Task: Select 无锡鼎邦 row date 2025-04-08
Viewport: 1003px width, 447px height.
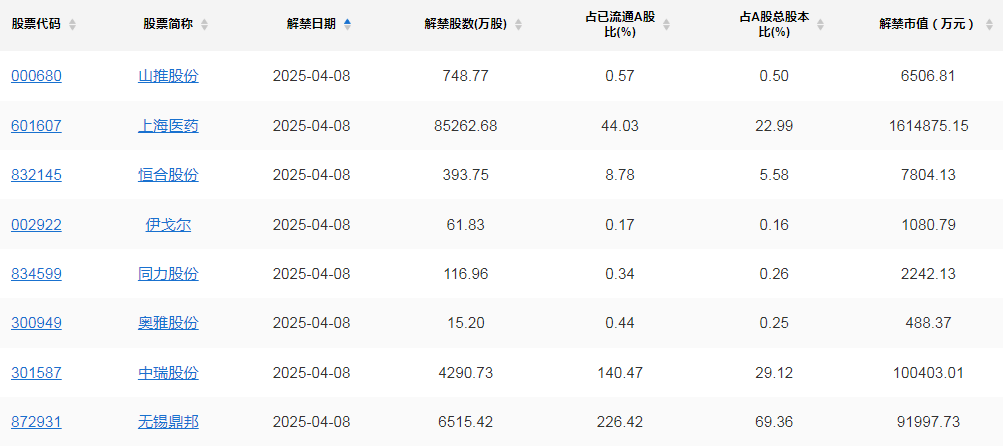Action: pos(312,422)
